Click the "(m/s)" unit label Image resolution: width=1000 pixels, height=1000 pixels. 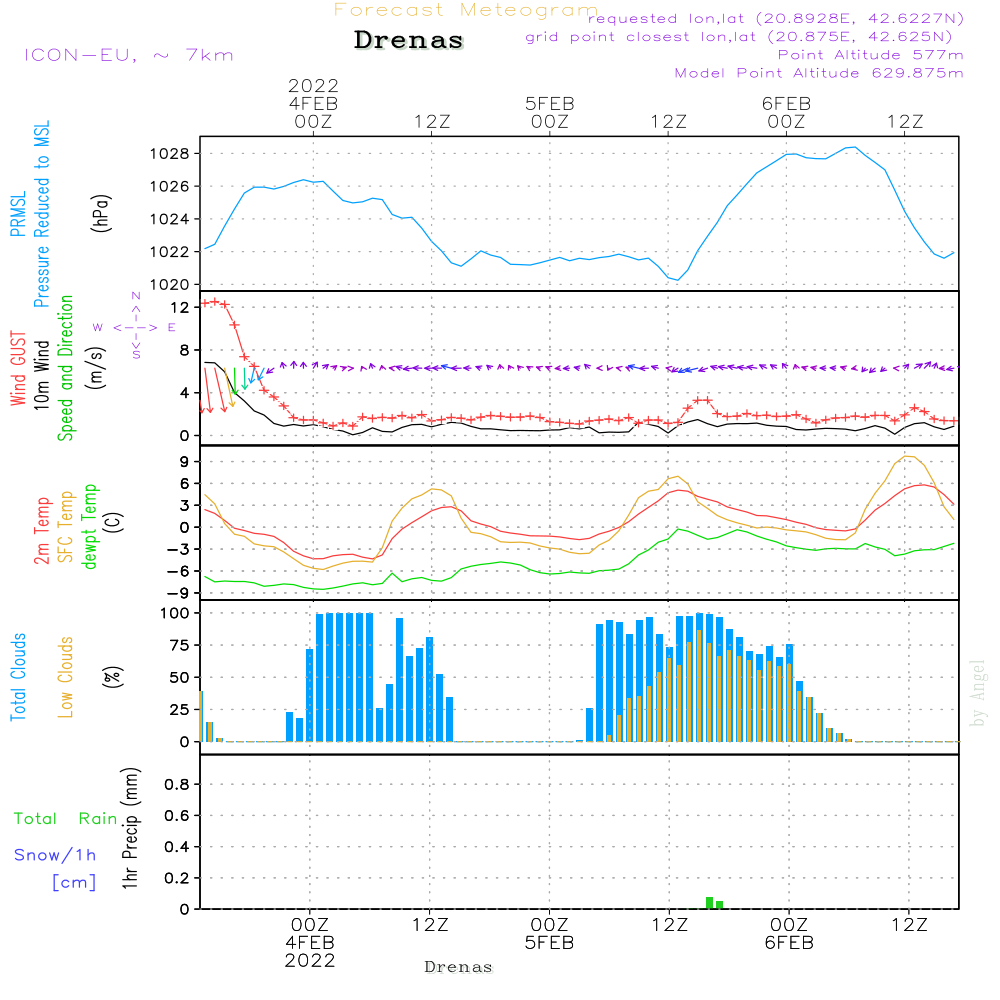coord(96,368)
